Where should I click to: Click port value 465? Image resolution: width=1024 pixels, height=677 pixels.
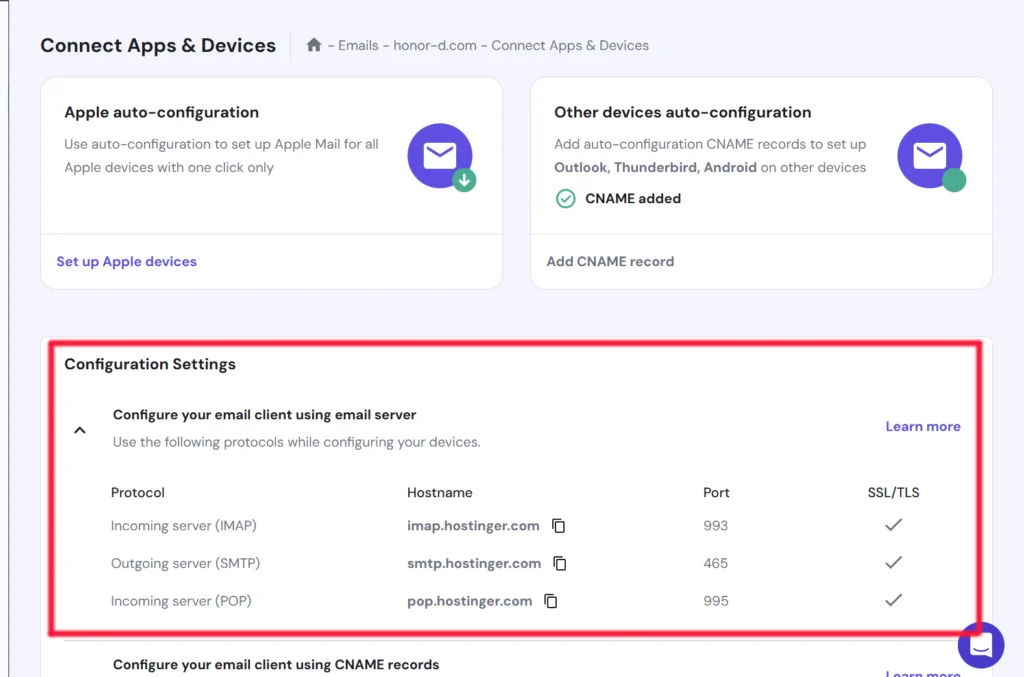pyautogui.click(x=716, y=563)
